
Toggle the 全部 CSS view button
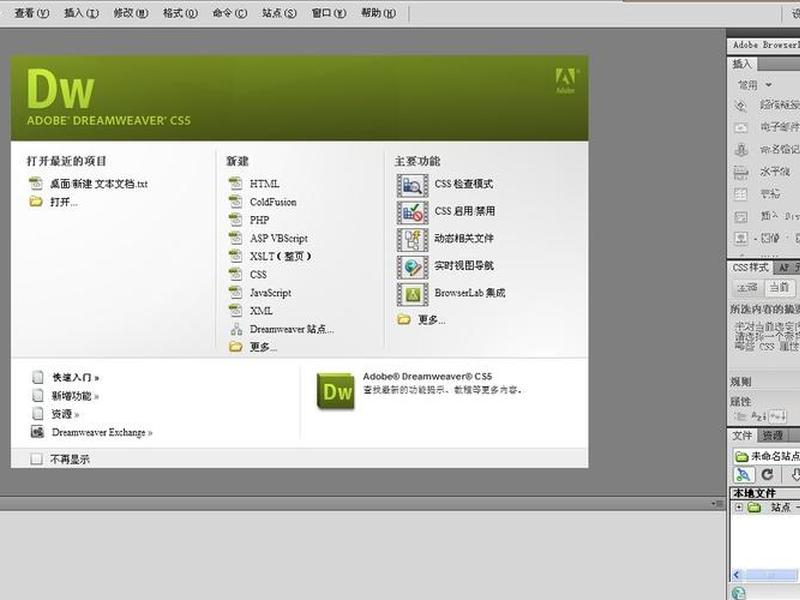(x=746, y=287)
